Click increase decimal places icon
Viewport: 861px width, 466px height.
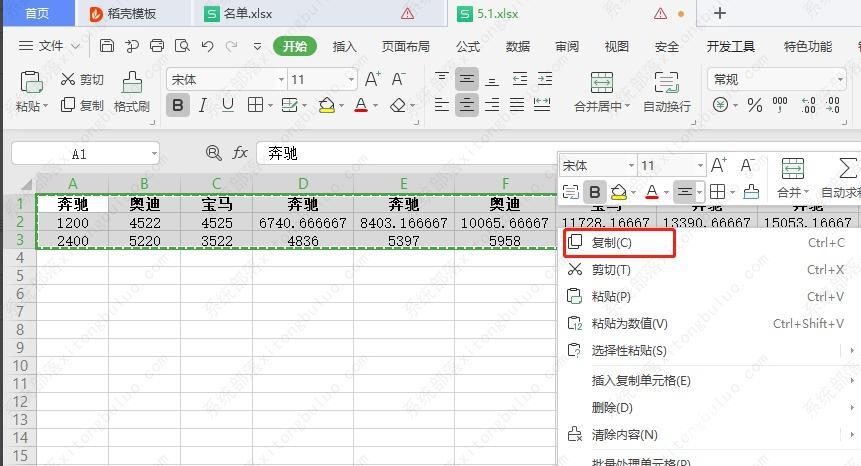click(808, 105)
